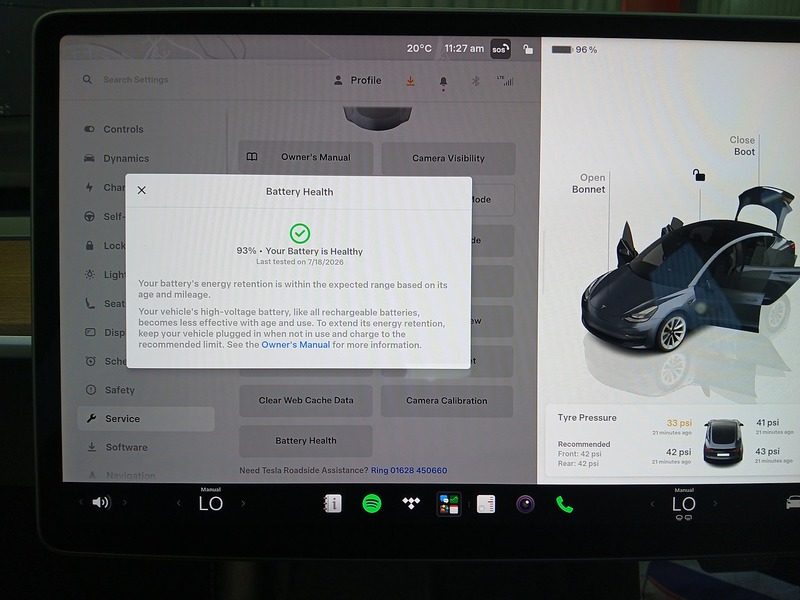Tap the Battery Health button

point(306,441)
